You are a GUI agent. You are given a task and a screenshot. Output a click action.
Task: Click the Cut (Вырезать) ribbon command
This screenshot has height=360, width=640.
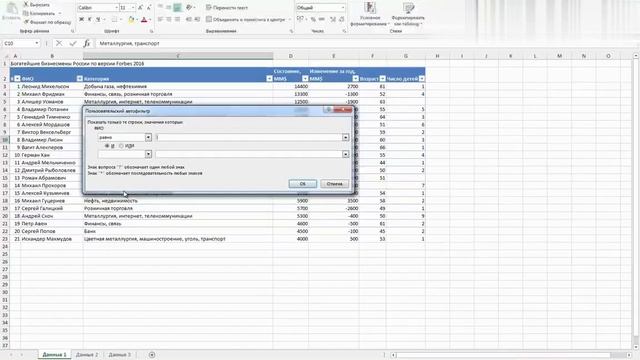[37, 4]
